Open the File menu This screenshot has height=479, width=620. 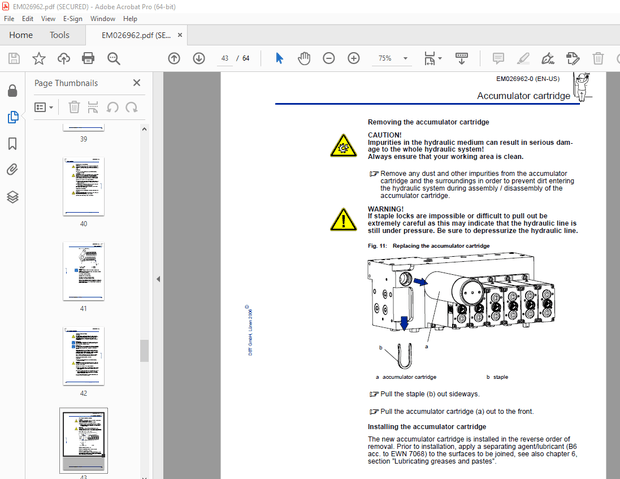[x=9, y=19]
